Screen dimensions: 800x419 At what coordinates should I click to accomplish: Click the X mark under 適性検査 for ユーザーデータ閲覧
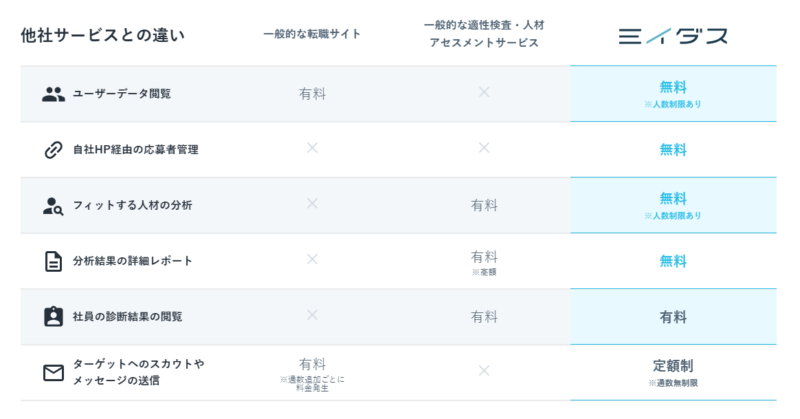click(x=484, y=92)
